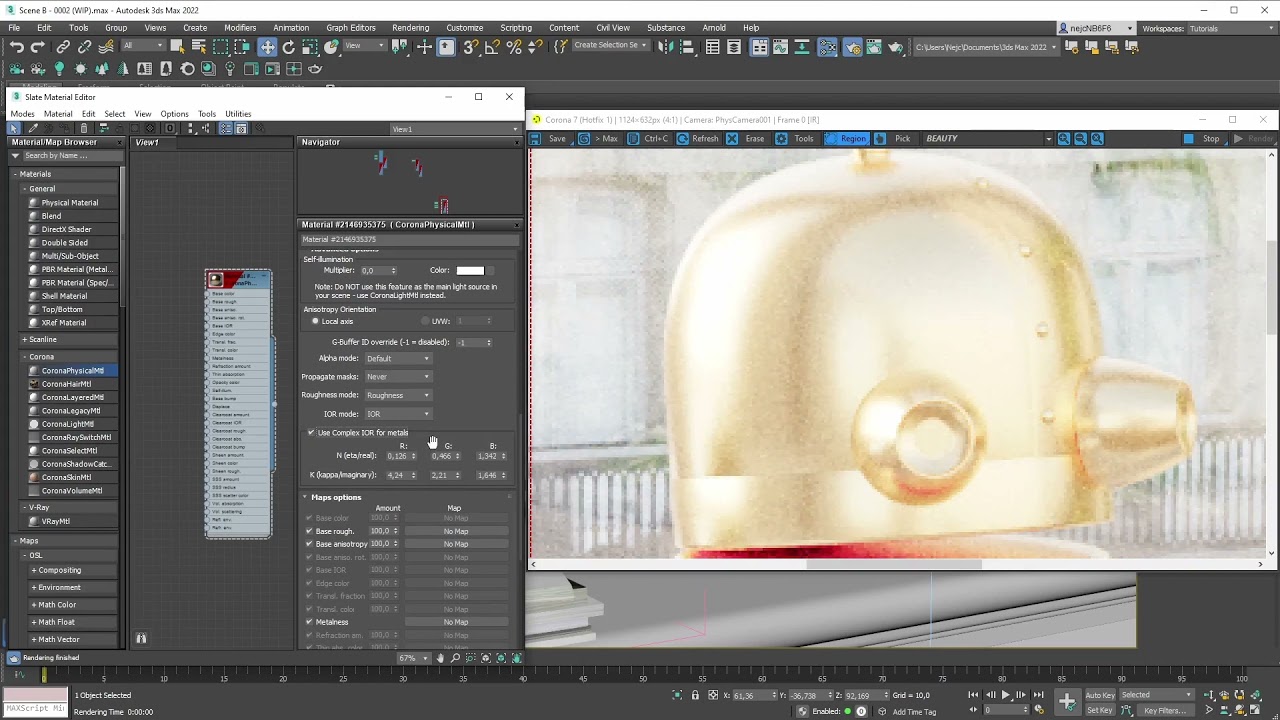Viewport: 1280px width, 720px height.
Task: Open the IOR mode dropdown
Action: pos(398,414)
